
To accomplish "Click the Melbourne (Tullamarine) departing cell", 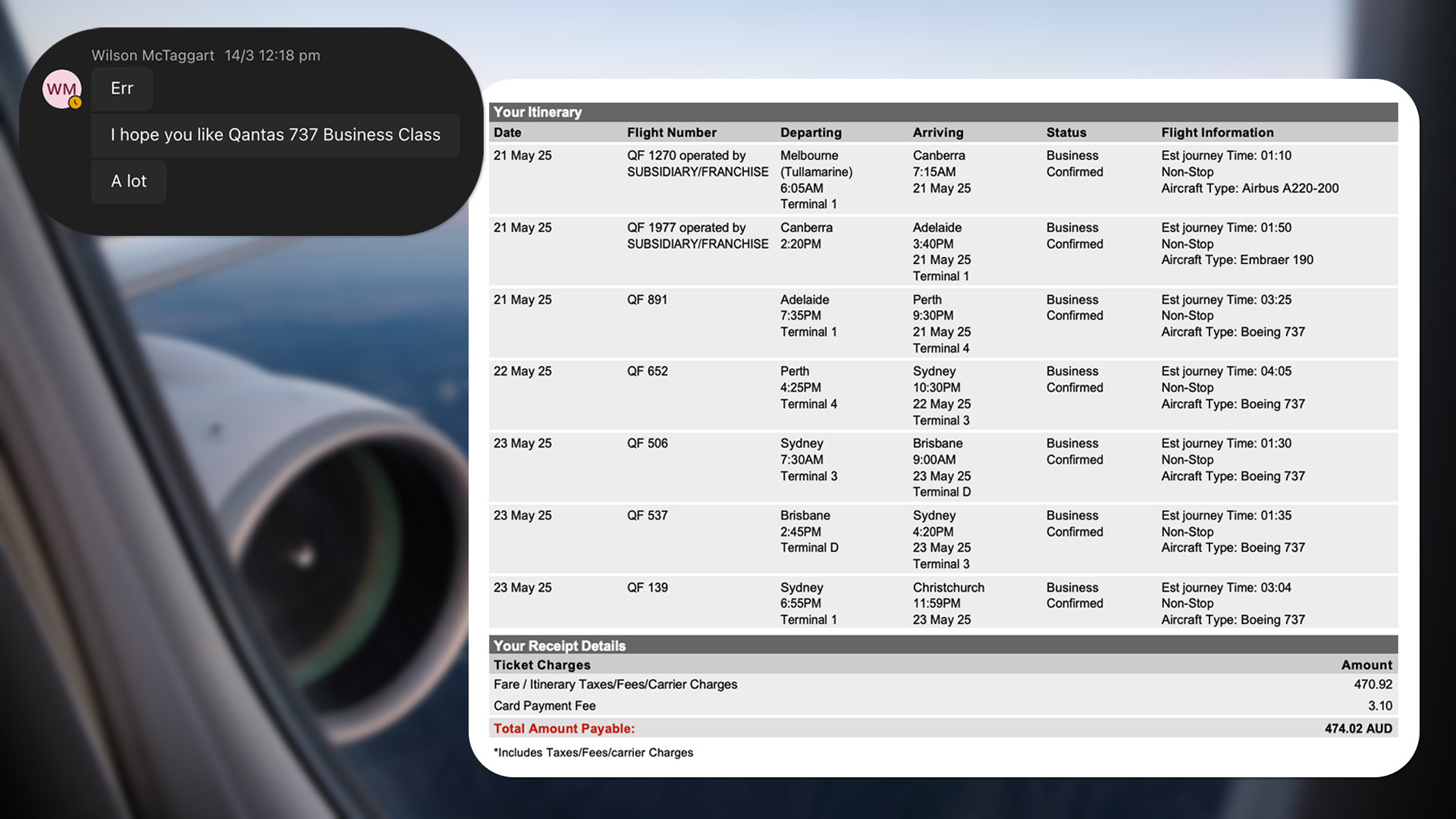I will click(816, 180).
